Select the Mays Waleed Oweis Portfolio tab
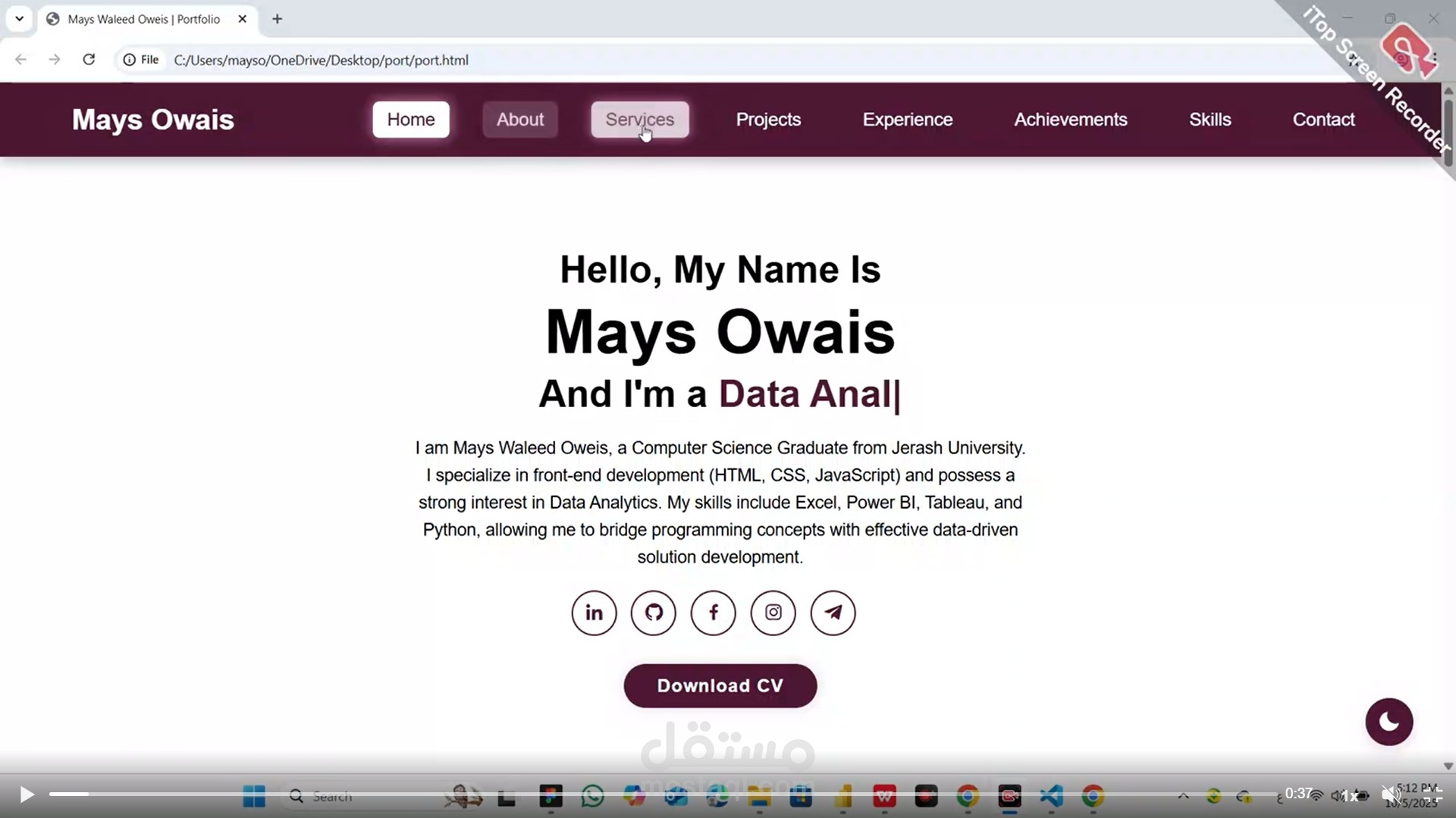This screenshot has width=1456, height=818. pos(144,19)
